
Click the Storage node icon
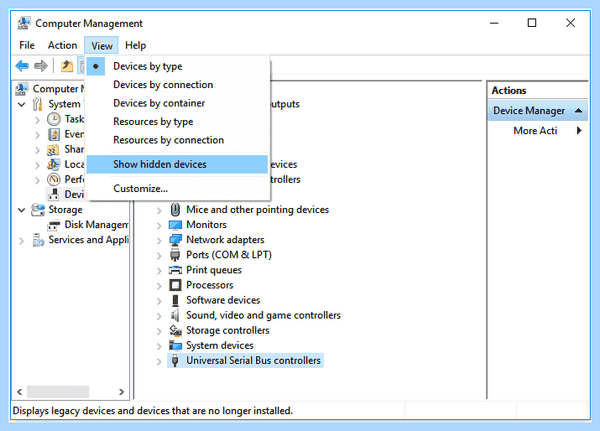point(38,210)
